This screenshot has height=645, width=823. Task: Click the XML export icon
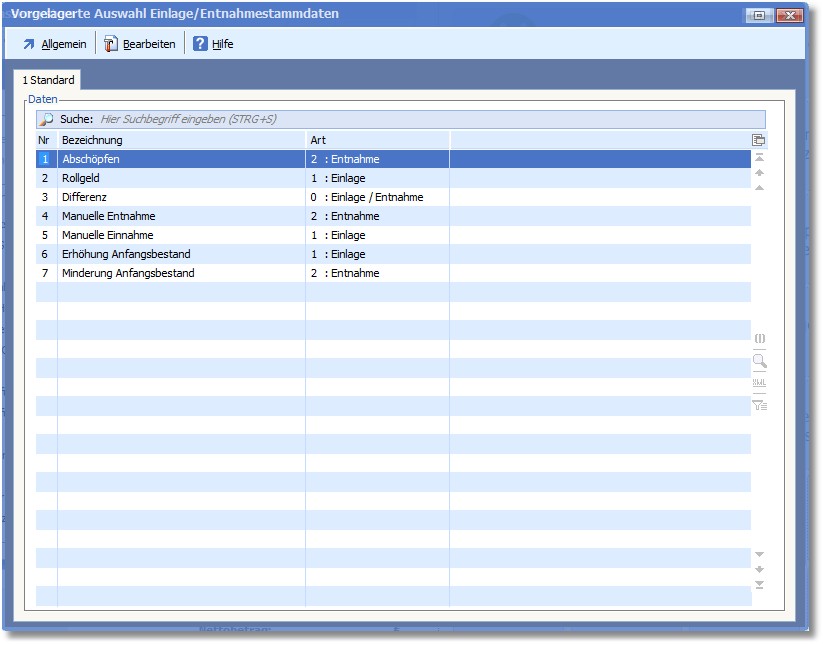click(759, 383)
